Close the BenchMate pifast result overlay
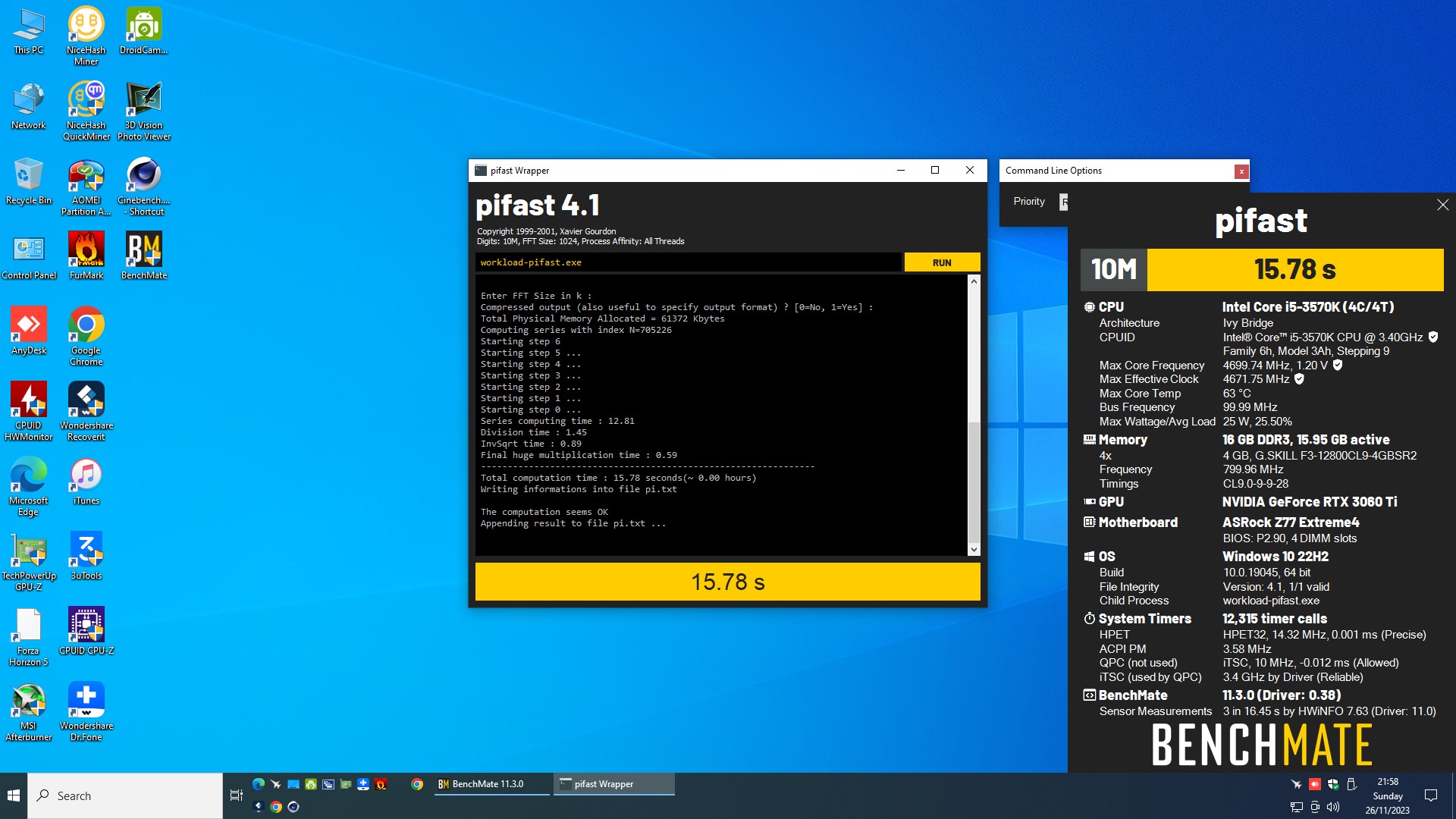The width and height of the screenshot is (1456, 819). tap(1442, 205)
